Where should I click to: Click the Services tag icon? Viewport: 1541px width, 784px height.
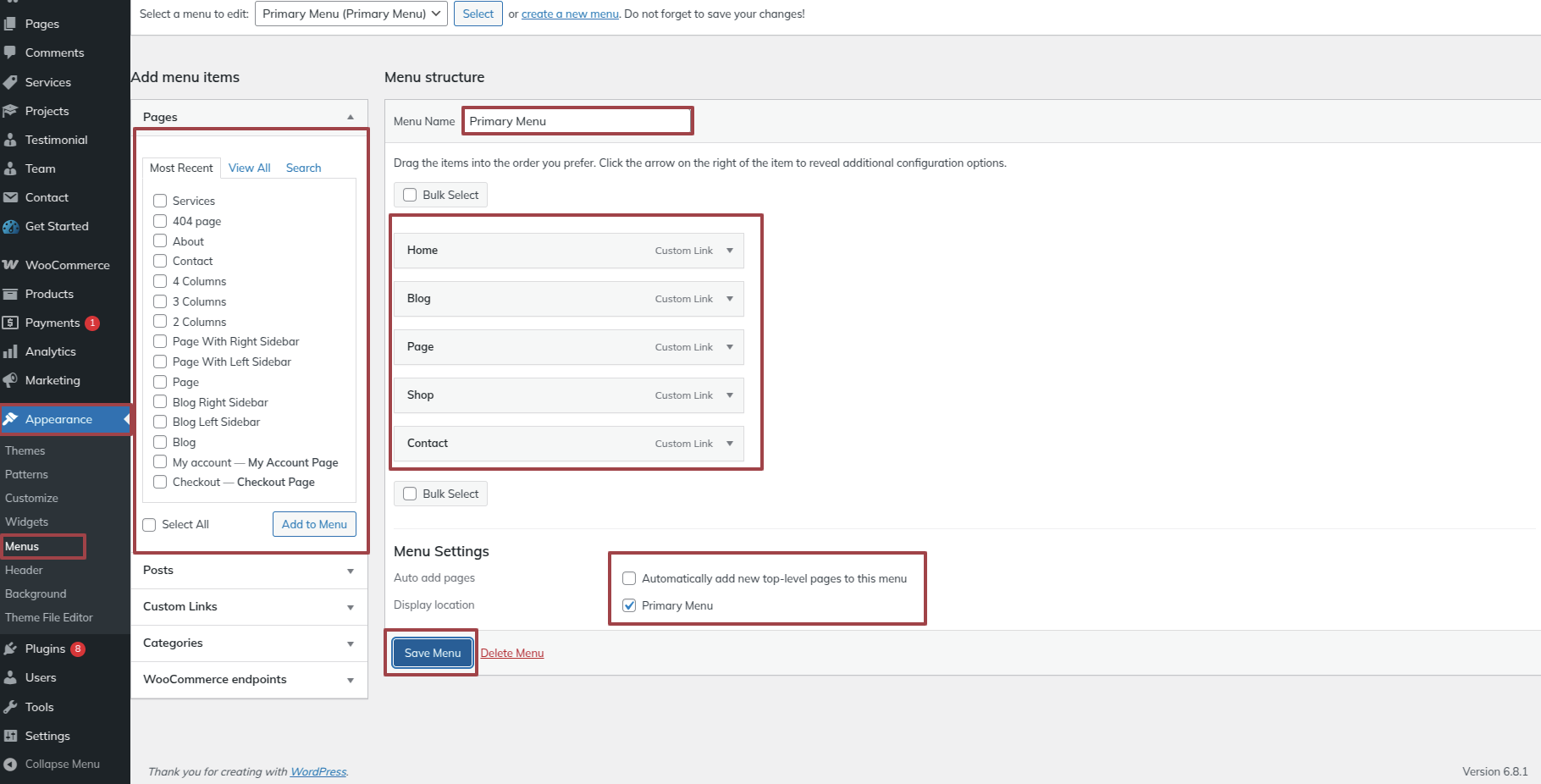click(10, 82)
